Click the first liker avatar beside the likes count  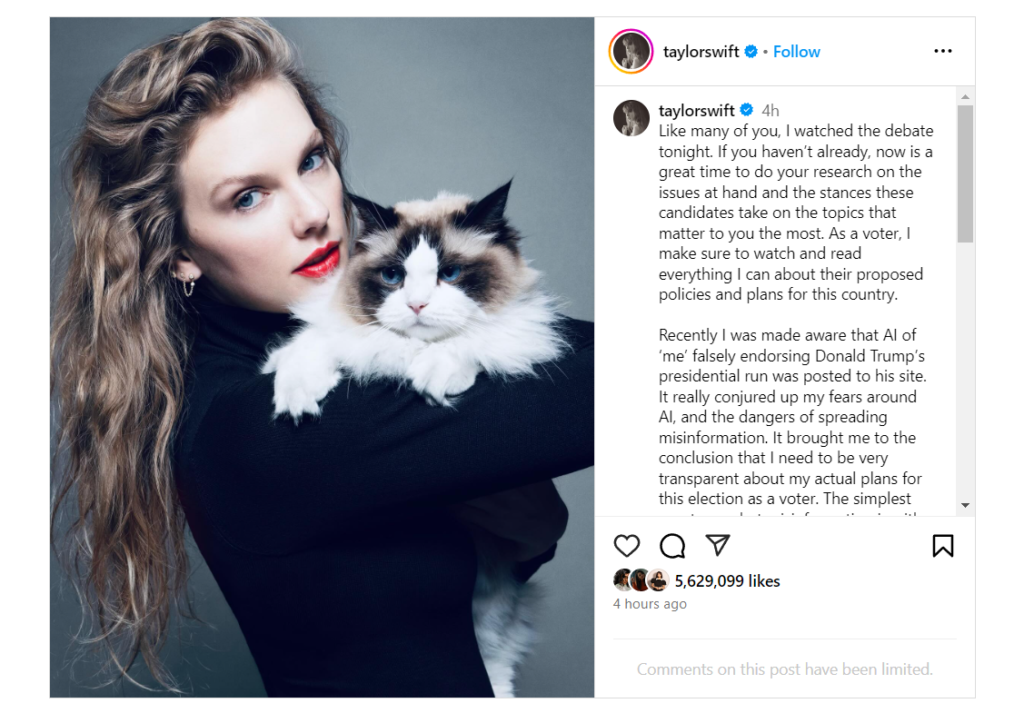click(x=623, y=579)
